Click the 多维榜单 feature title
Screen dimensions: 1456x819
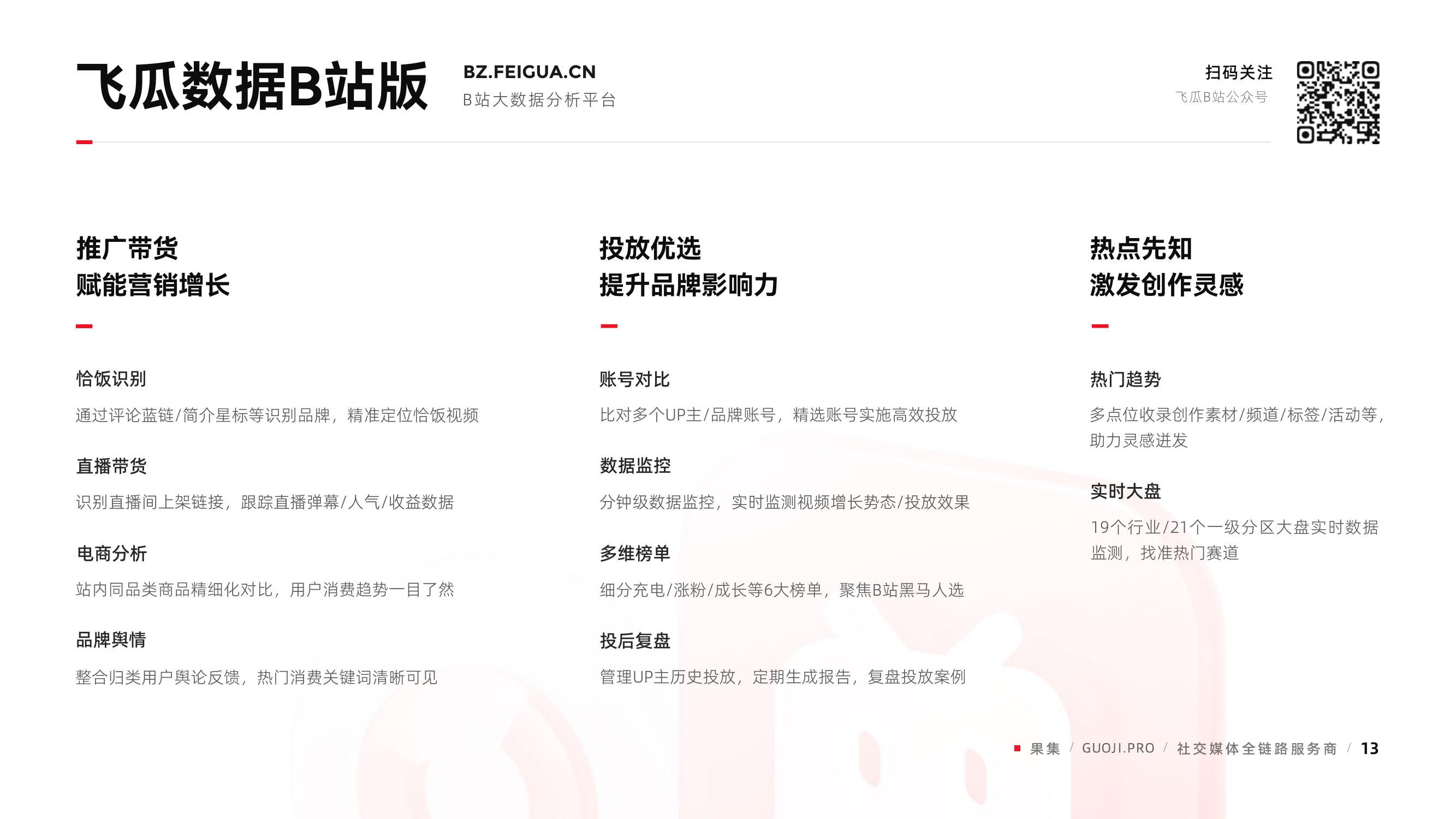point(635,553)
